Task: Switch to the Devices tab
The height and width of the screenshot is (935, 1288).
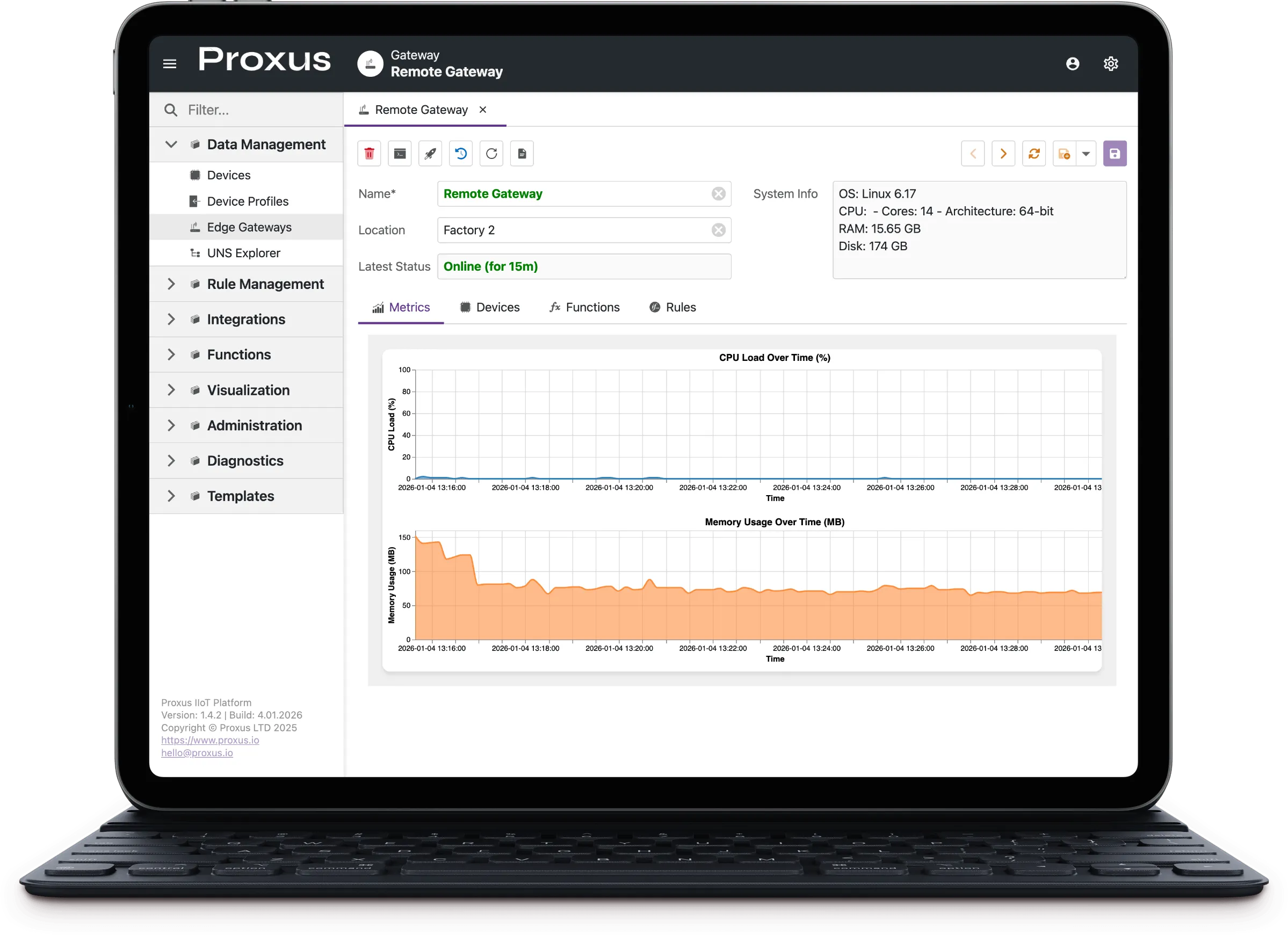Action: click(490, 307)
